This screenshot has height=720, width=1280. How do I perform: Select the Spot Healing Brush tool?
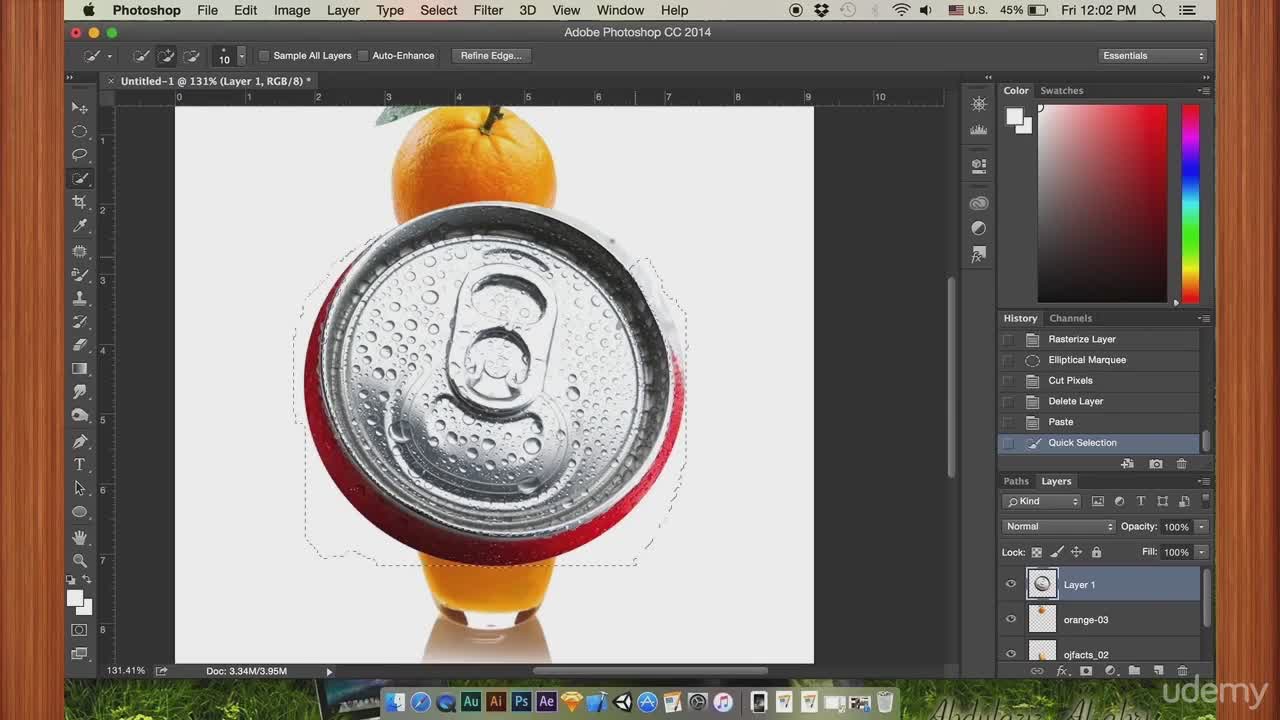[x=79, y=251]
